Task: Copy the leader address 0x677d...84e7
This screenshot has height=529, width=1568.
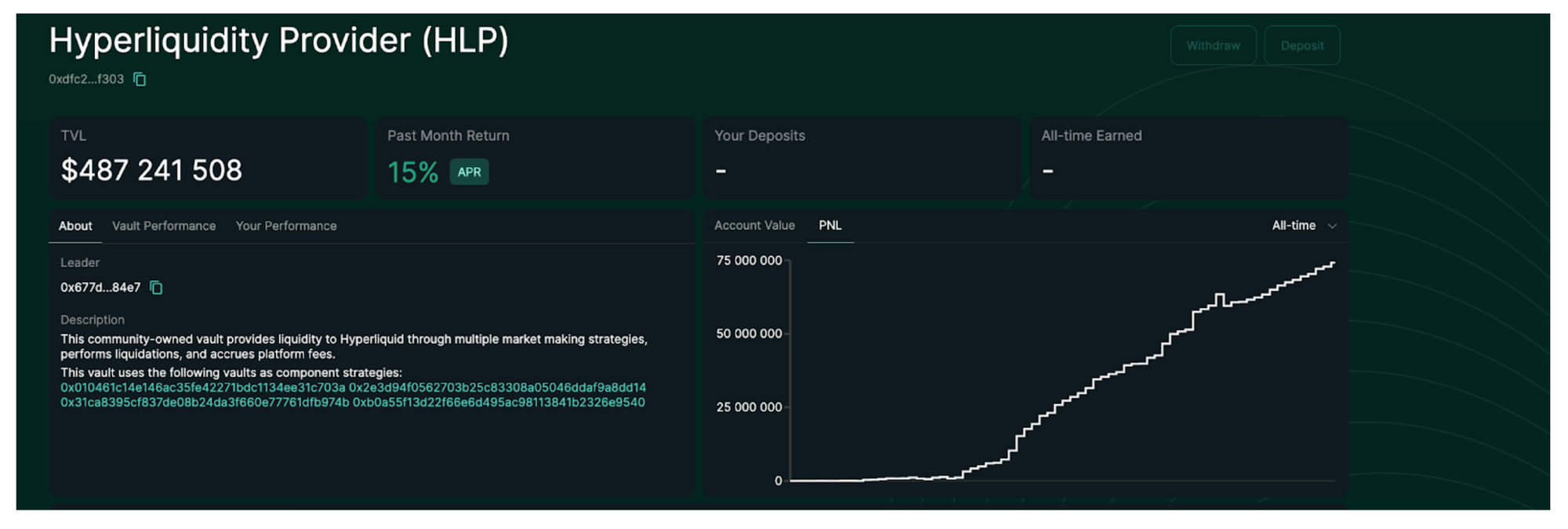Action: (156, 288)
